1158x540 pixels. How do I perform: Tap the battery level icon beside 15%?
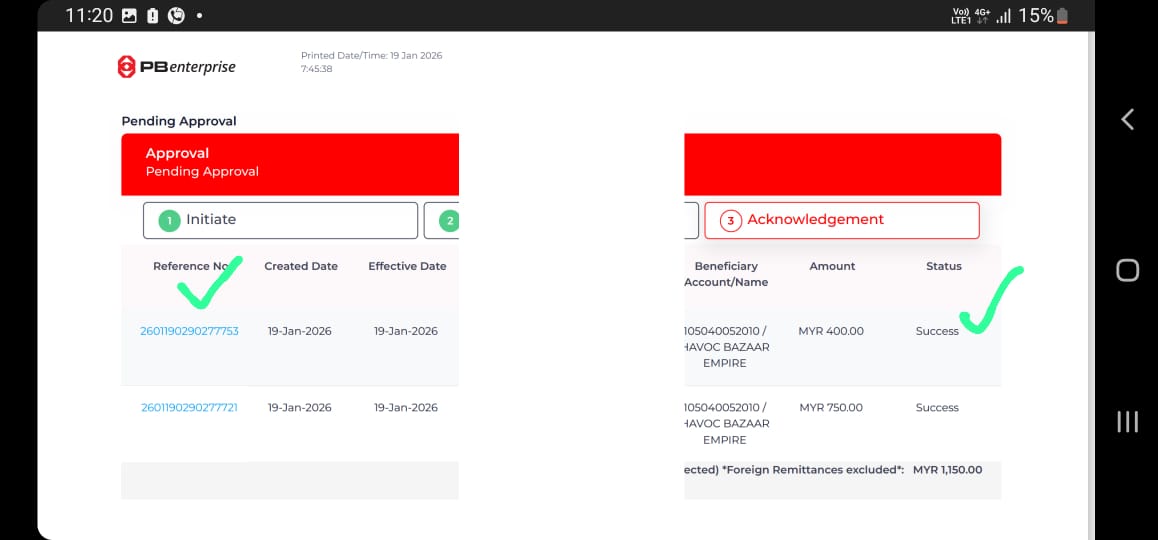click(x=1062, y=16)
